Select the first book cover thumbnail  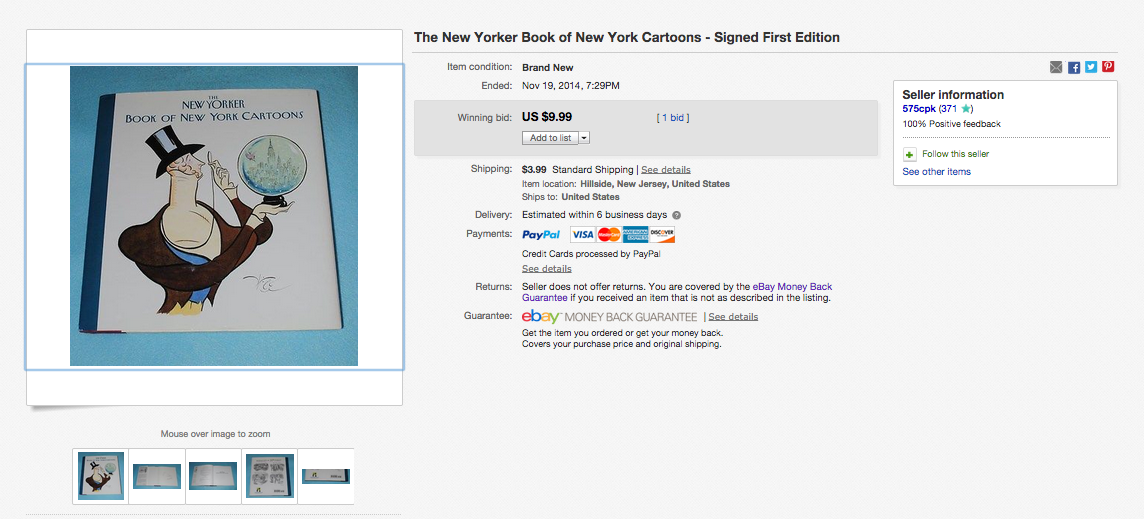(101, 476)
